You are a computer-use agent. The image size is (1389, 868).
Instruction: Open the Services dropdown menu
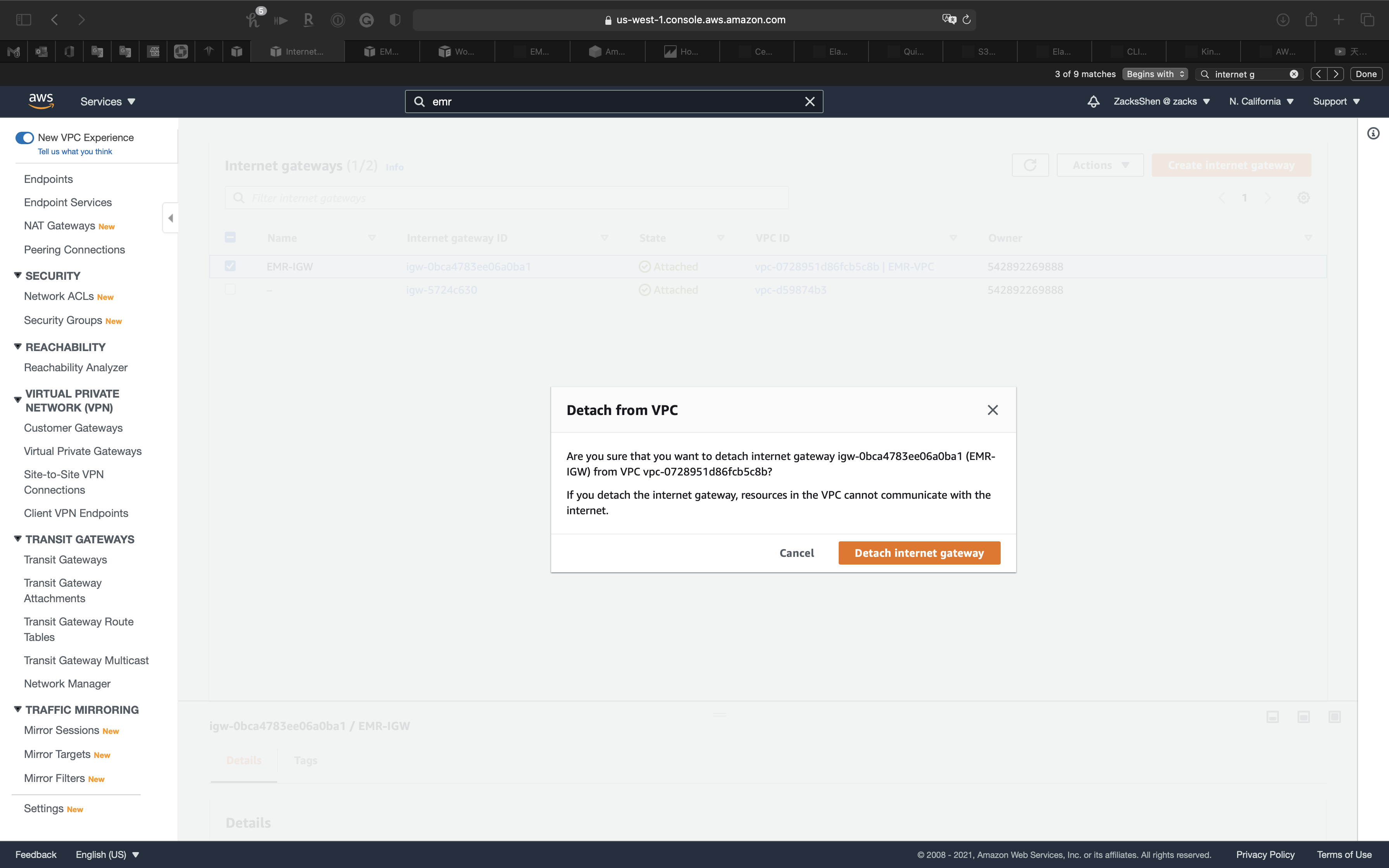107,102
